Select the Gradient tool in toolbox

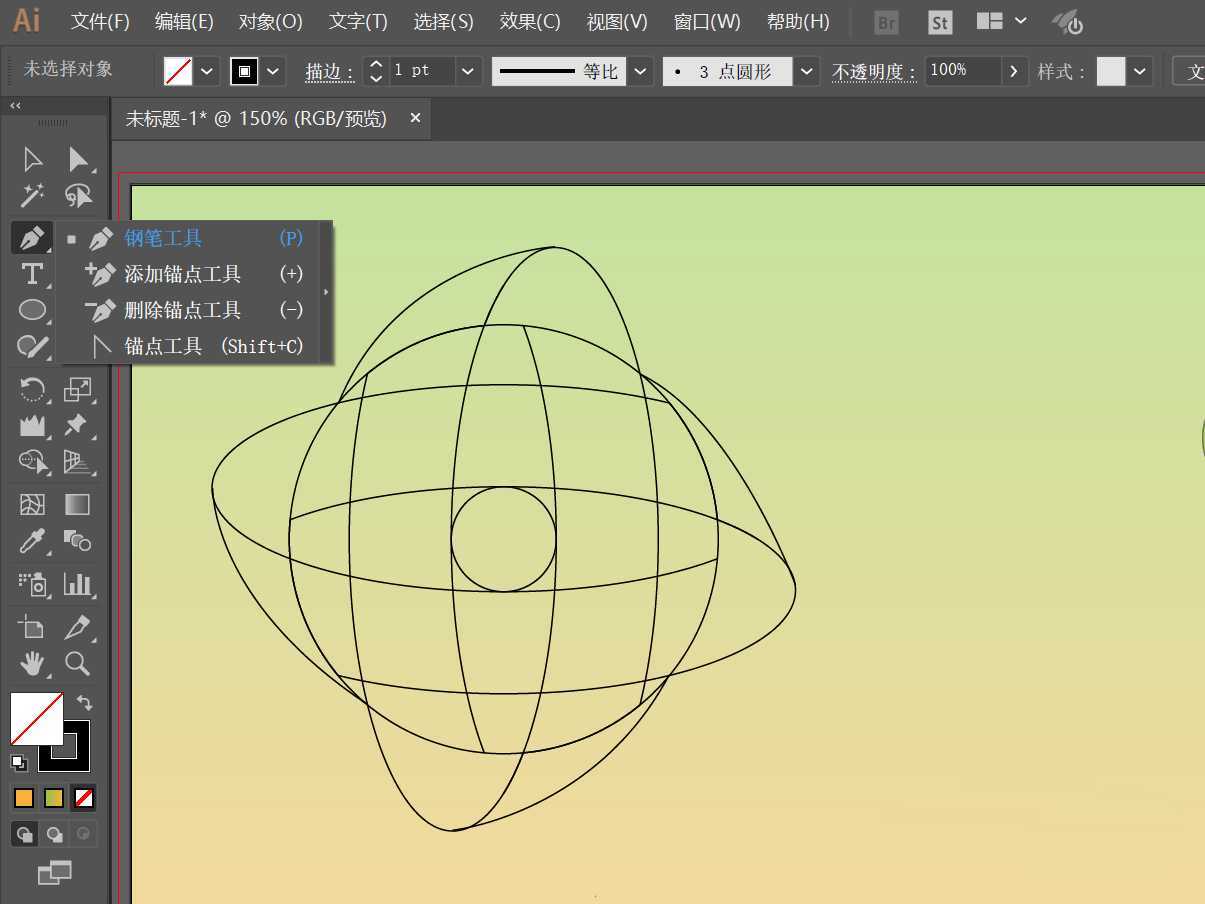[x=77, y=504]
